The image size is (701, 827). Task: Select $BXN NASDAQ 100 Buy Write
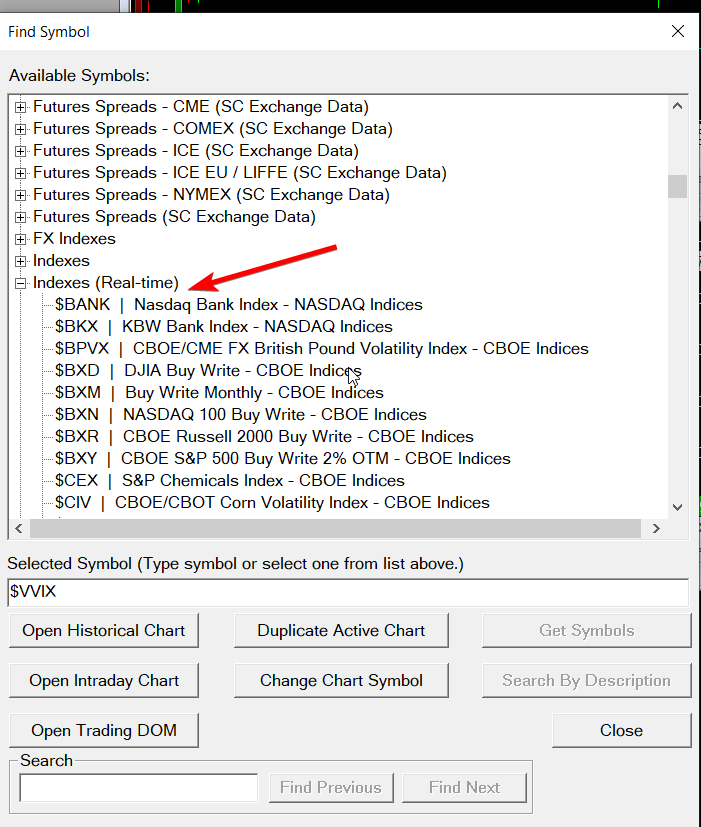(x=241, y=415)
